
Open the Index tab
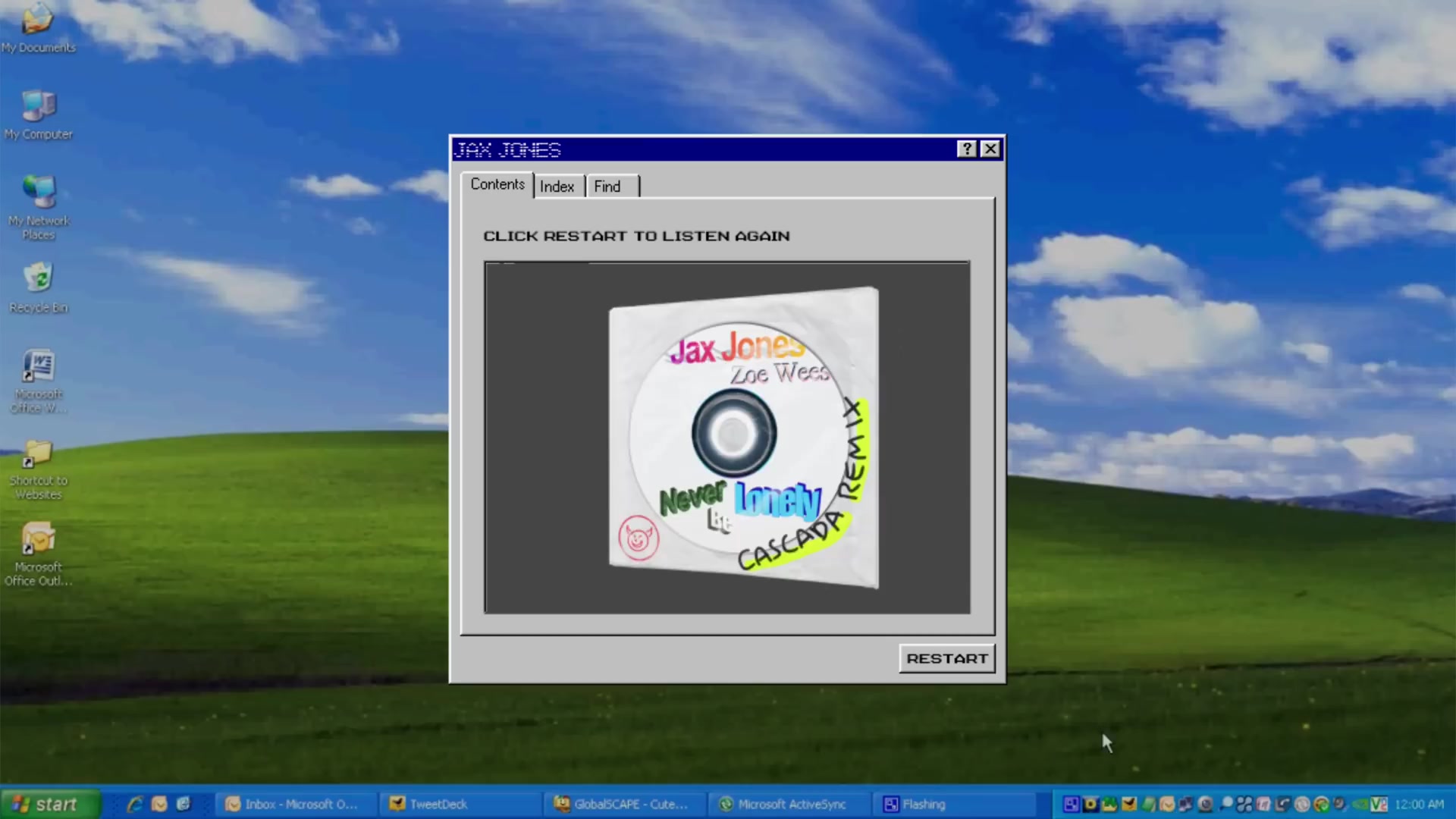pos(557,187)
